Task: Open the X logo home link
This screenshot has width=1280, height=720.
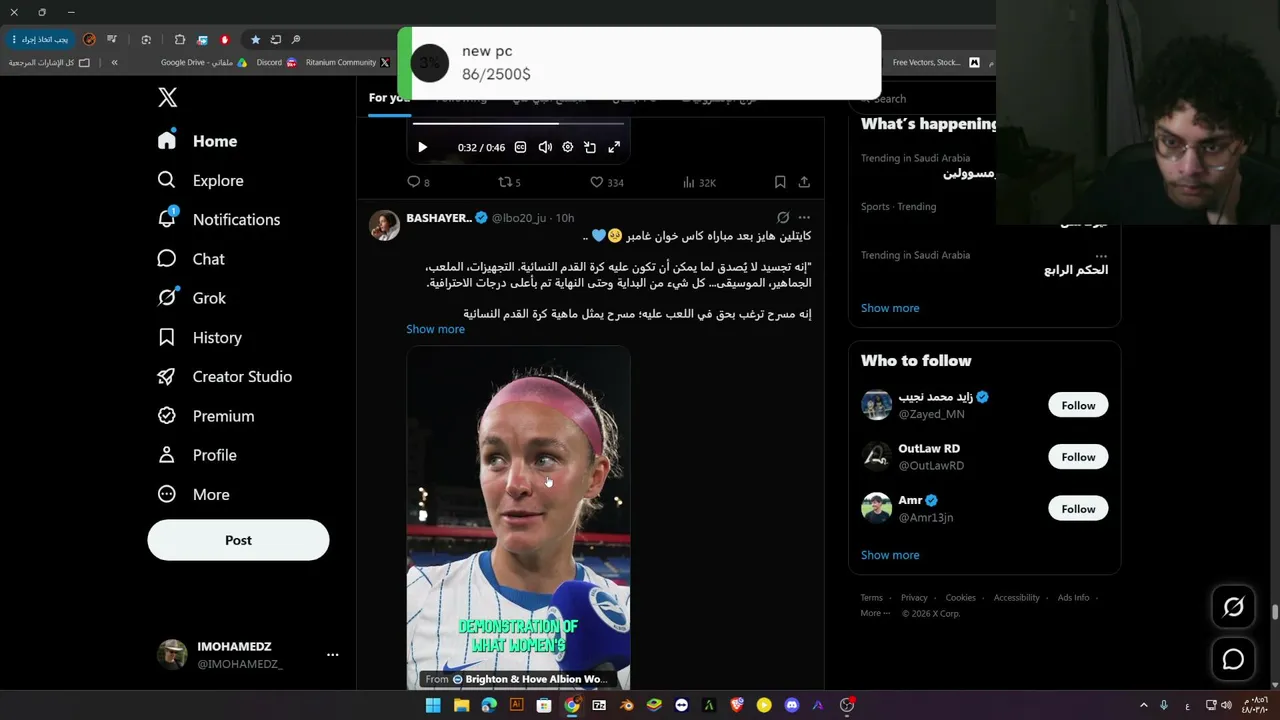Action: [167, 97]
